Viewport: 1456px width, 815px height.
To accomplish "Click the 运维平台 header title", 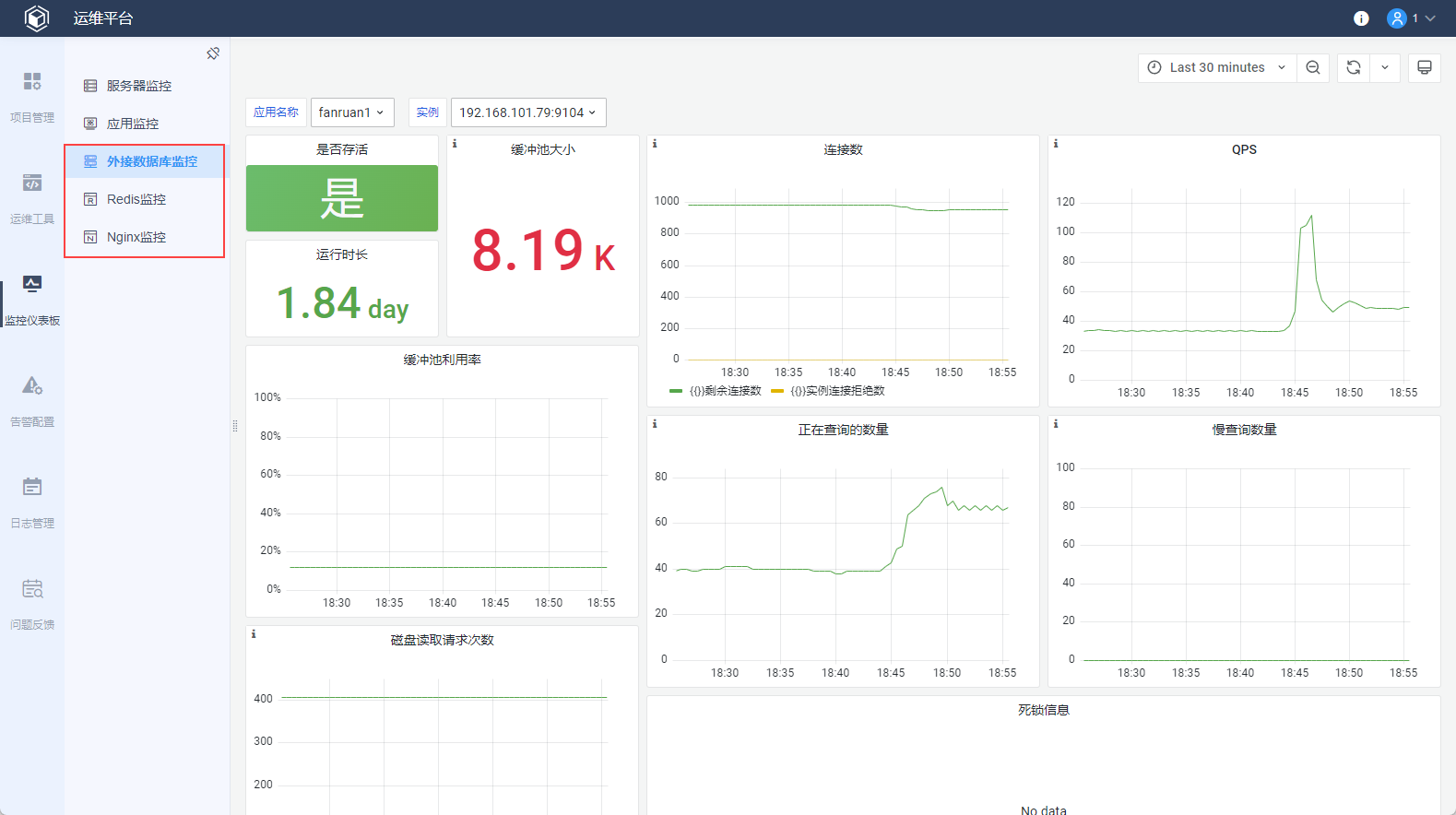I will coord(103,18).
